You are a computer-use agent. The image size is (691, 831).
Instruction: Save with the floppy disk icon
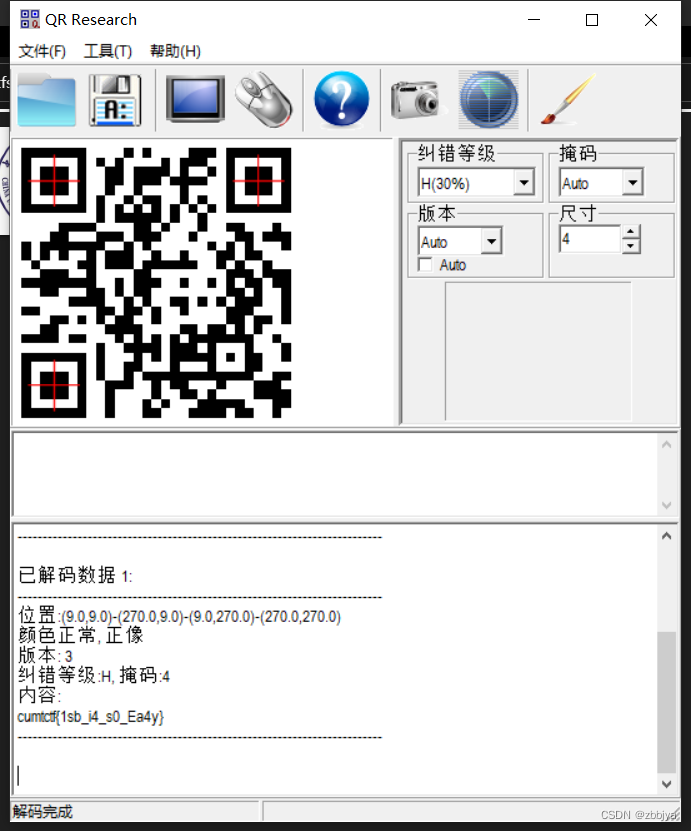(x=116, y=100)
